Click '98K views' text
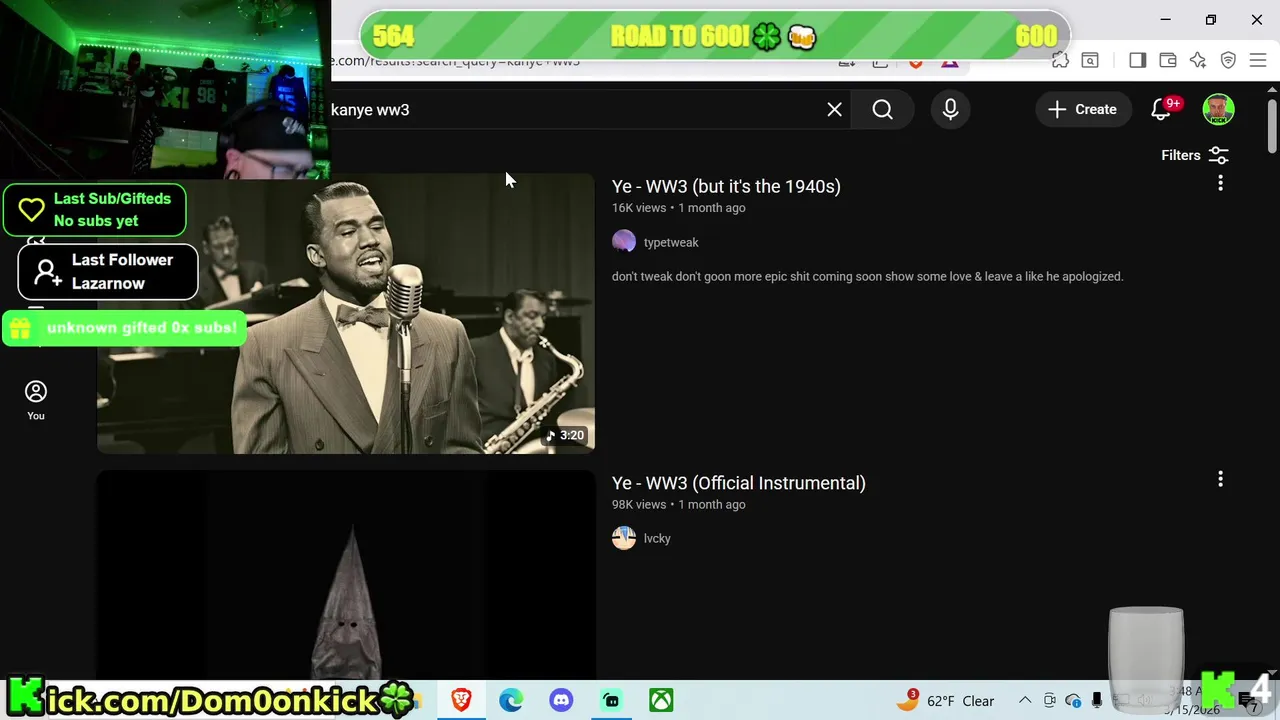 [x=638, y=504]
